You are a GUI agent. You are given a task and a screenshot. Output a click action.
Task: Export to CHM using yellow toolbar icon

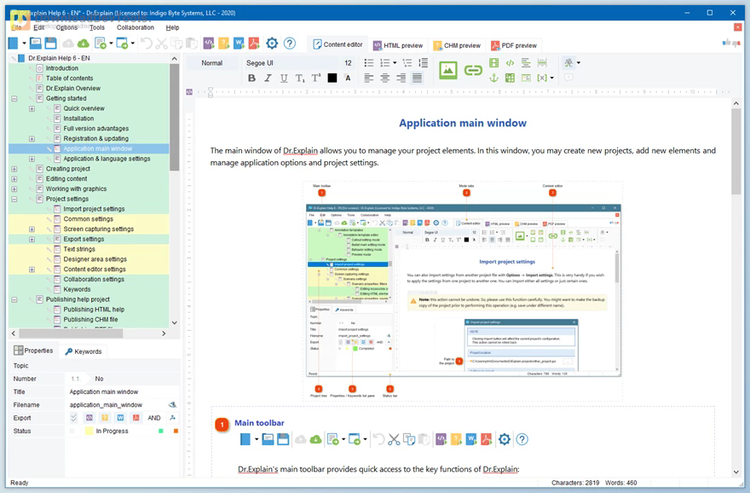(x=223, y=44)
